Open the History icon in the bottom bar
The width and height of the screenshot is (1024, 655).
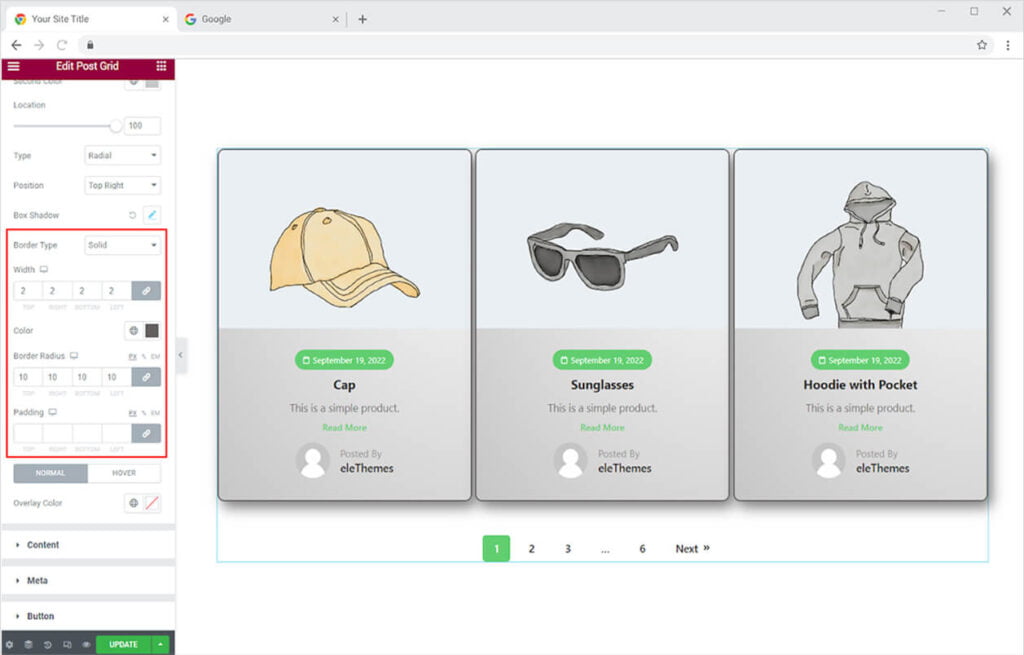[x=48, y=645]
